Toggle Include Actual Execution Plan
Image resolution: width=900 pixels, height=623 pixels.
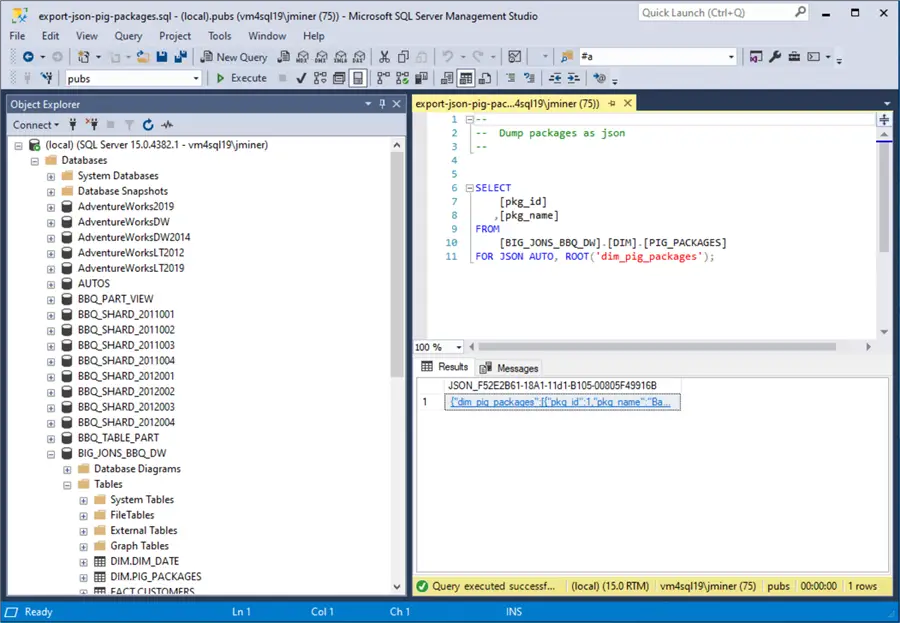point(383,78)
